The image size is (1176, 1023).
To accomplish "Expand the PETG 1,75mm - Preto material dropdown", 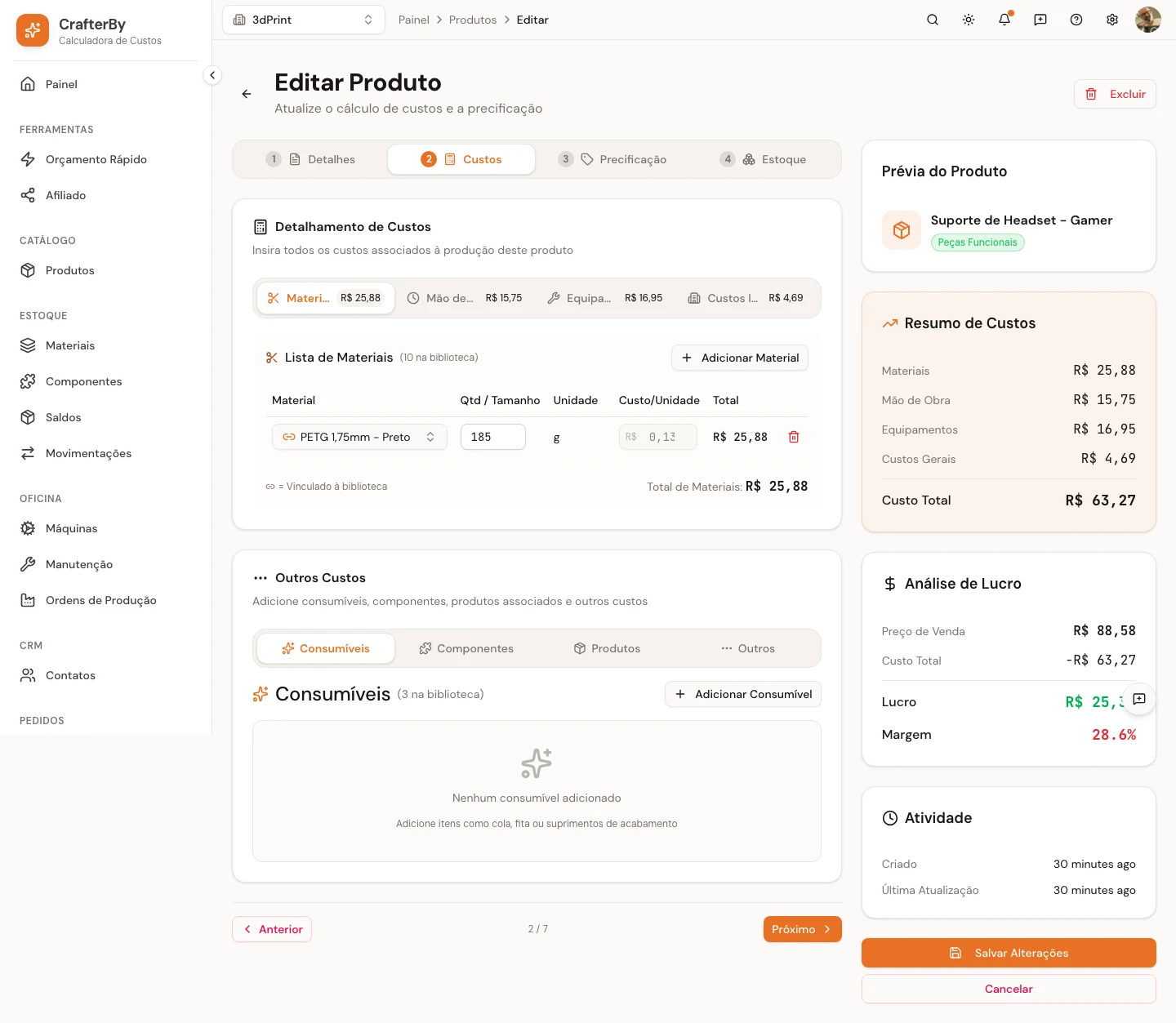I will tap(359, 437).
